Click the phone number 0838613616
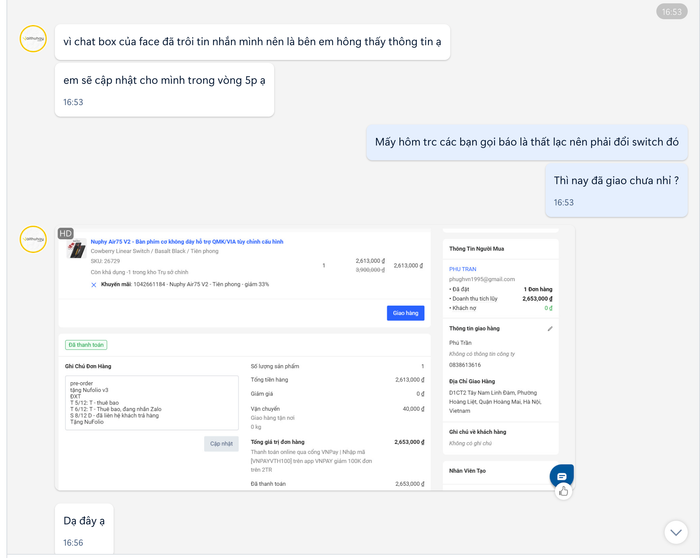The height and width of the screenshot is (558, 700). pyautogui.click(x=465, y=365)
